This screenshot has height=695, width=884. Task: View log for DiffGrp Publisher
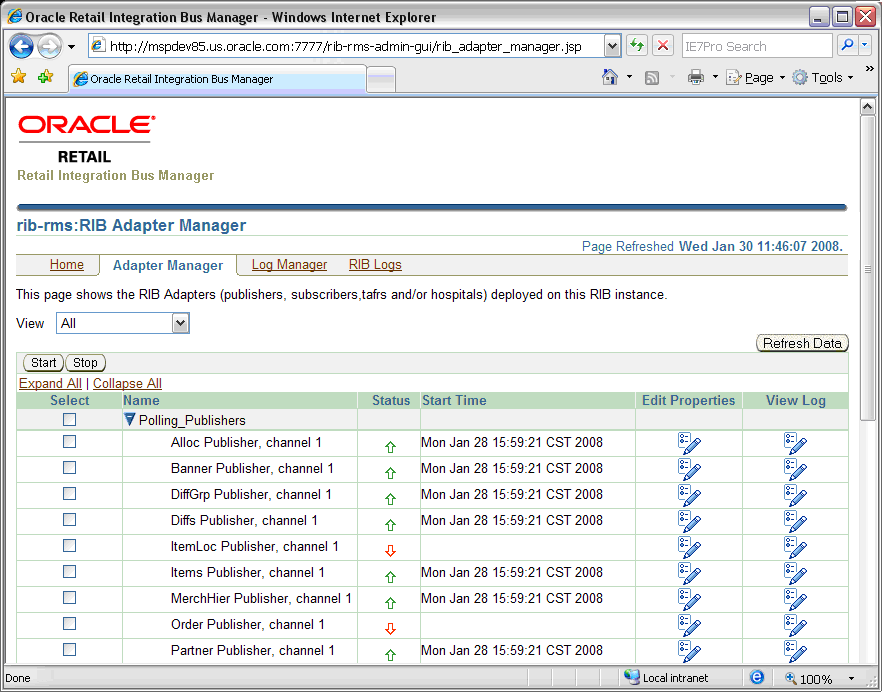click(x=795, y=495)
